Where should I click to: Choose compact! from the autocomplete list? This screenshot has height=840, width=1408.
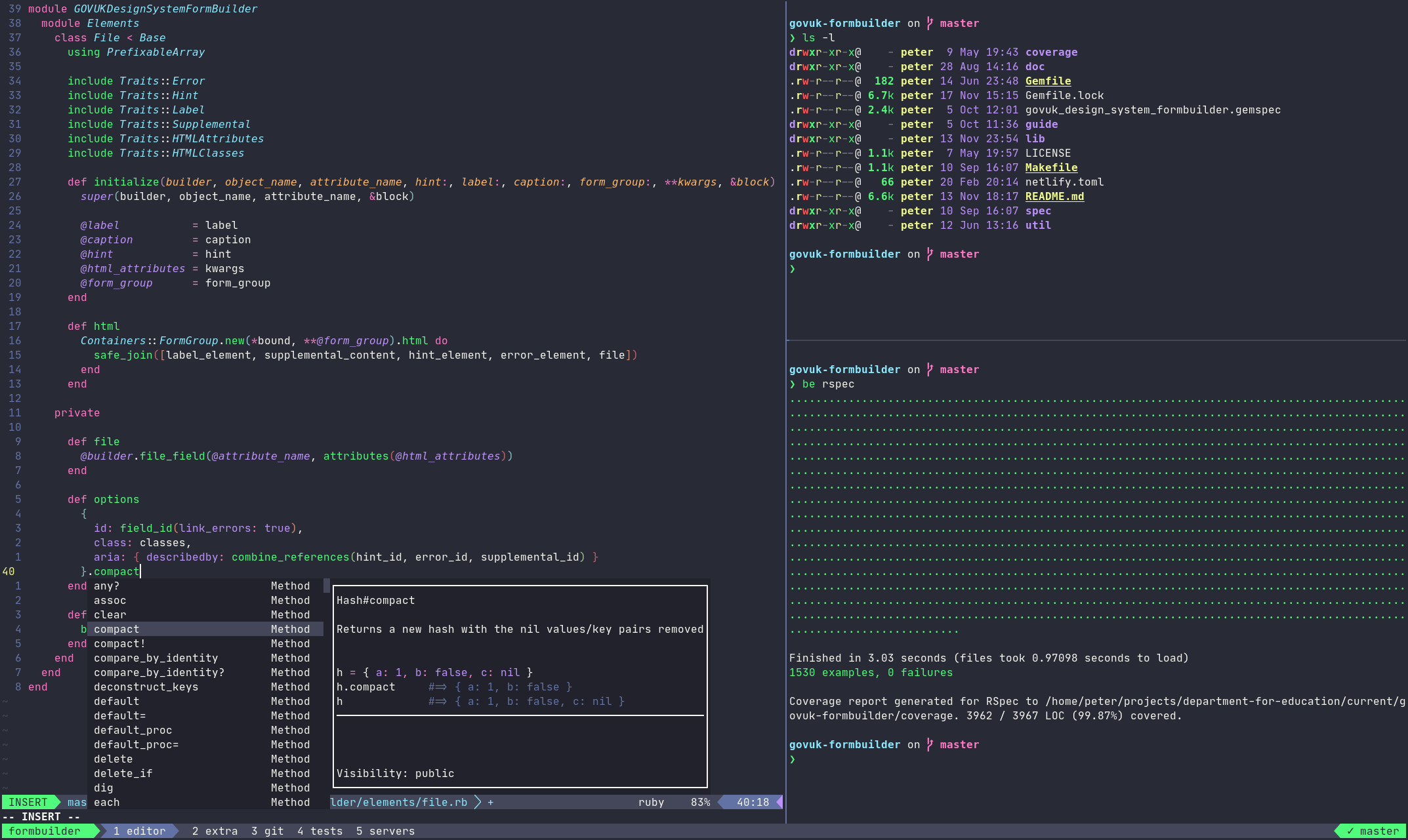coord(119,643)
